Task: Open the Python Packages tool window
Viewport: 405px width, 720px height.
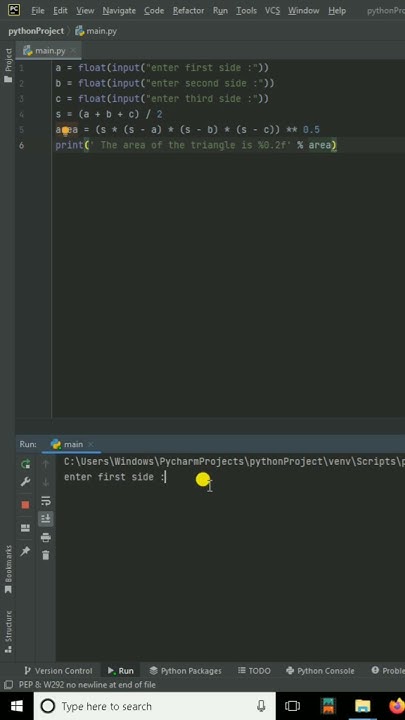Action: coord(186,671)
